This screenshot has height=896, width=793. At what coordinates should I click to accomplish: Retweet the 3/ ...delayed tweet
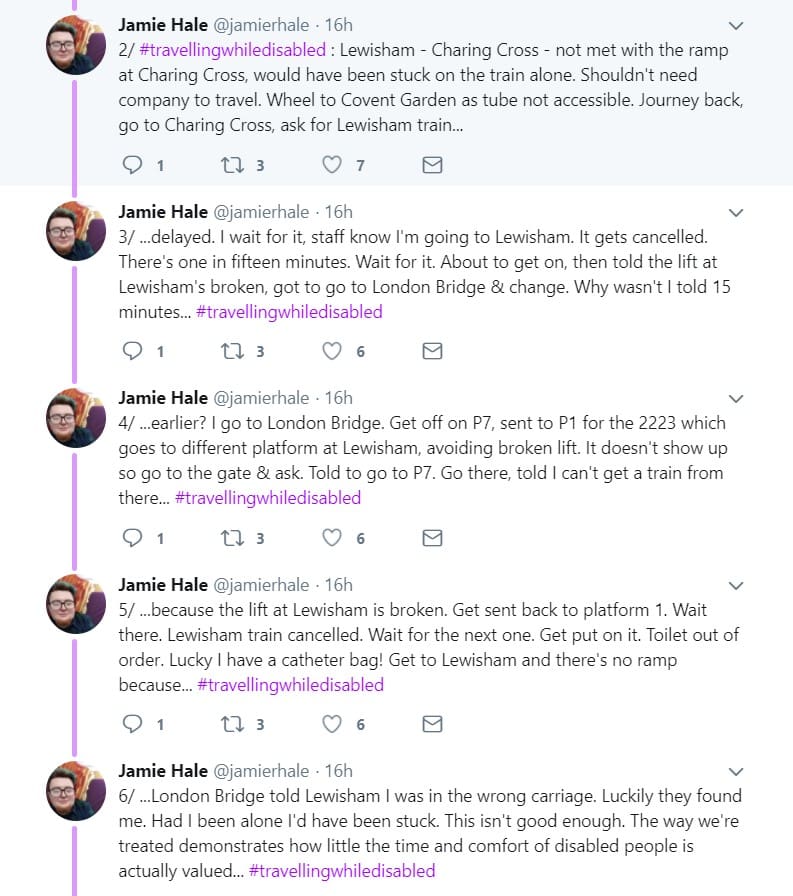pos(233,351)
